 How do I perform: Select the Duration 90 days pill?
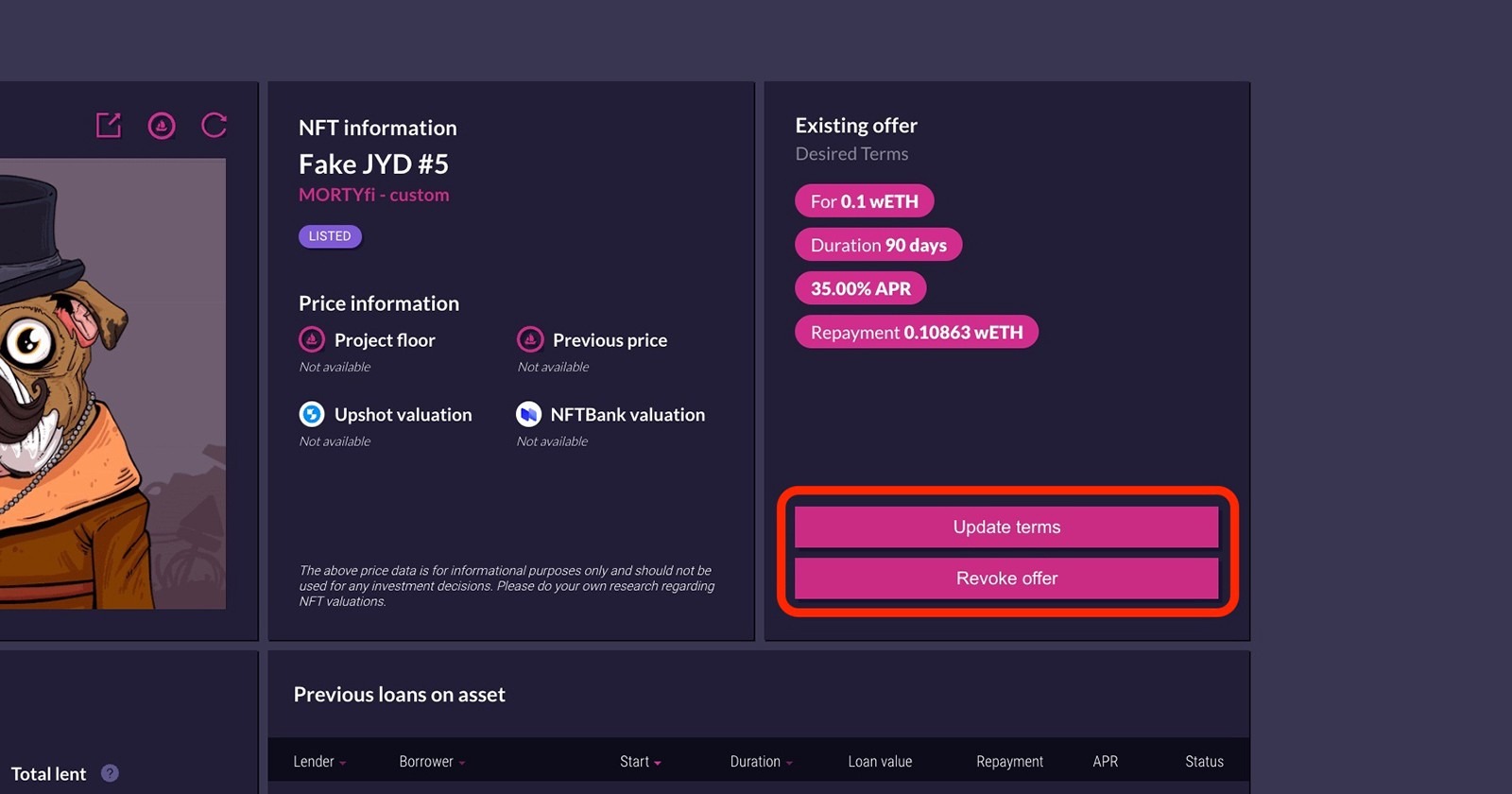pyautogui.click(x=878, y=245)
